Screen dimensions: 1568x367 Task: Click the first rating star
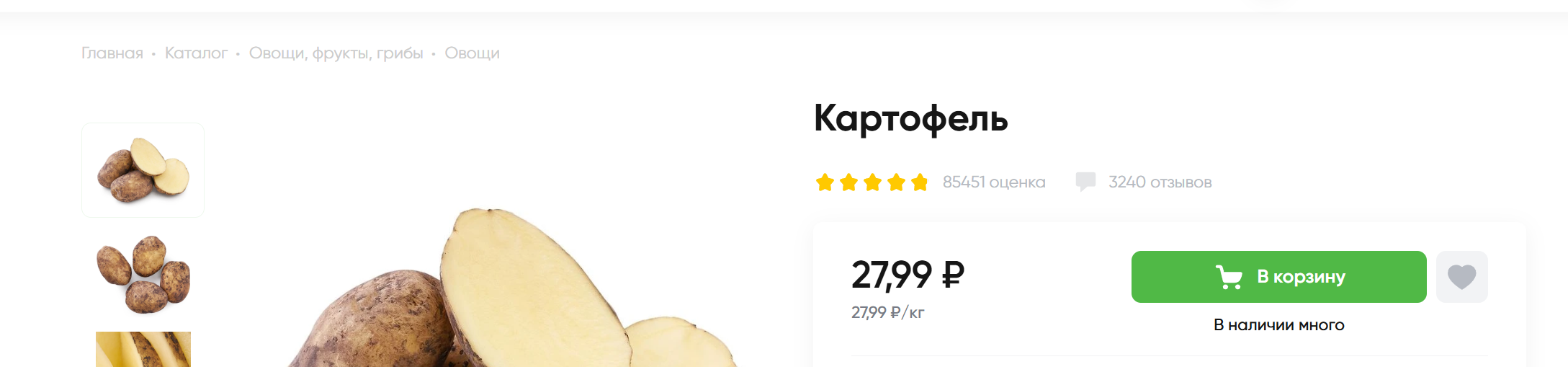pyautogui.click(x=825, y=182)
